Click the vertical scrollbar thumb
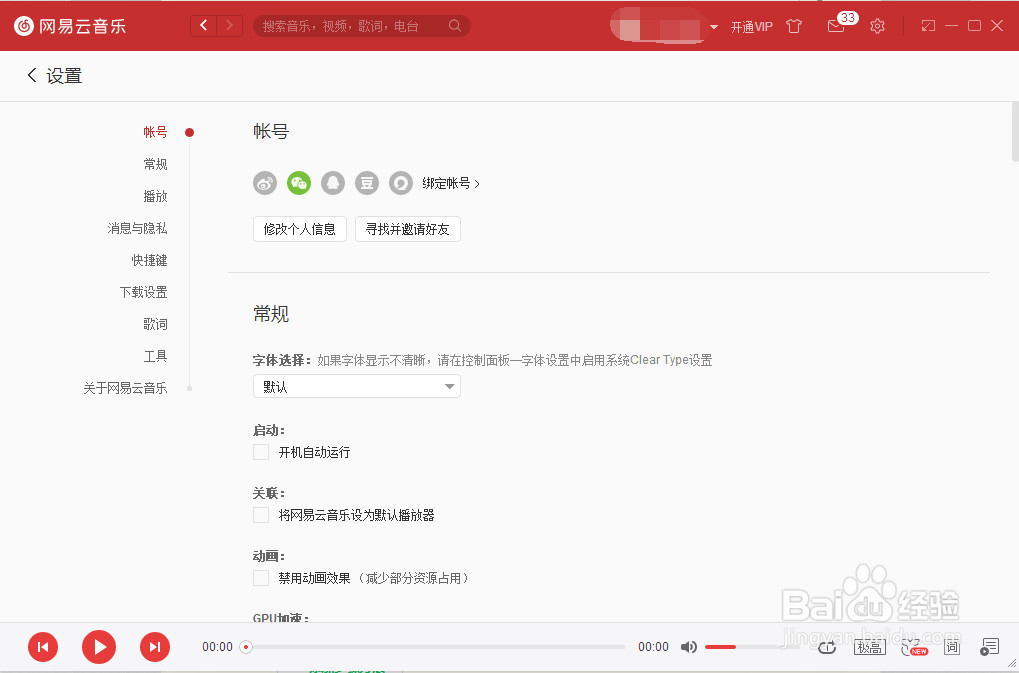This screenshot has width=1019, height=673. pos(1015,131)
